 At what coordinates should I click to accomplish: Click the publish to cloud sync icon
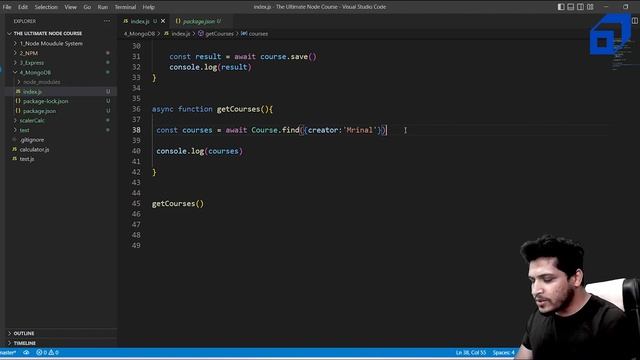(x=26, y=353)
